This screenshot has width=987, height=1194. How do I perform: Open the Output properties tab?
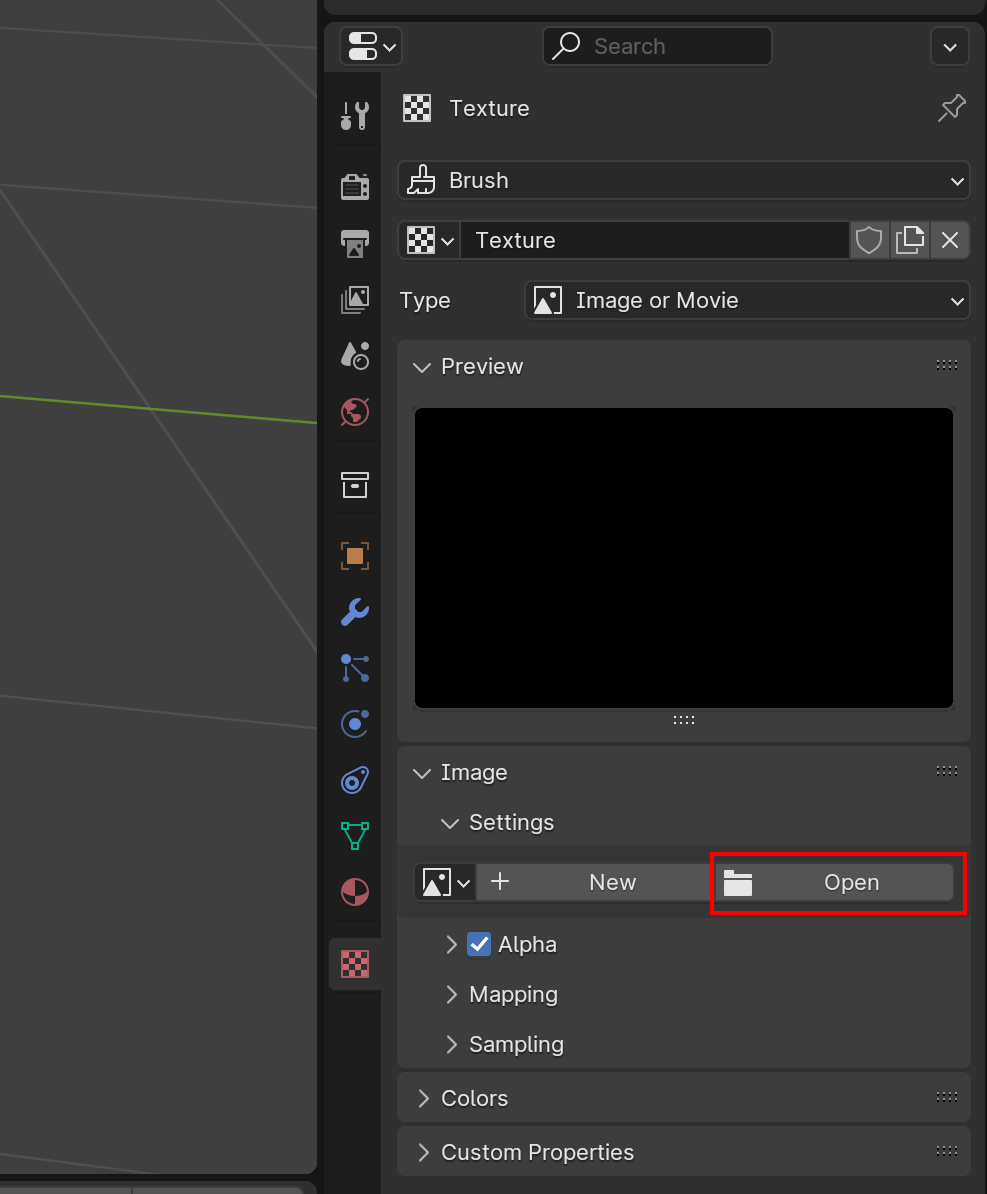point(355,244)
